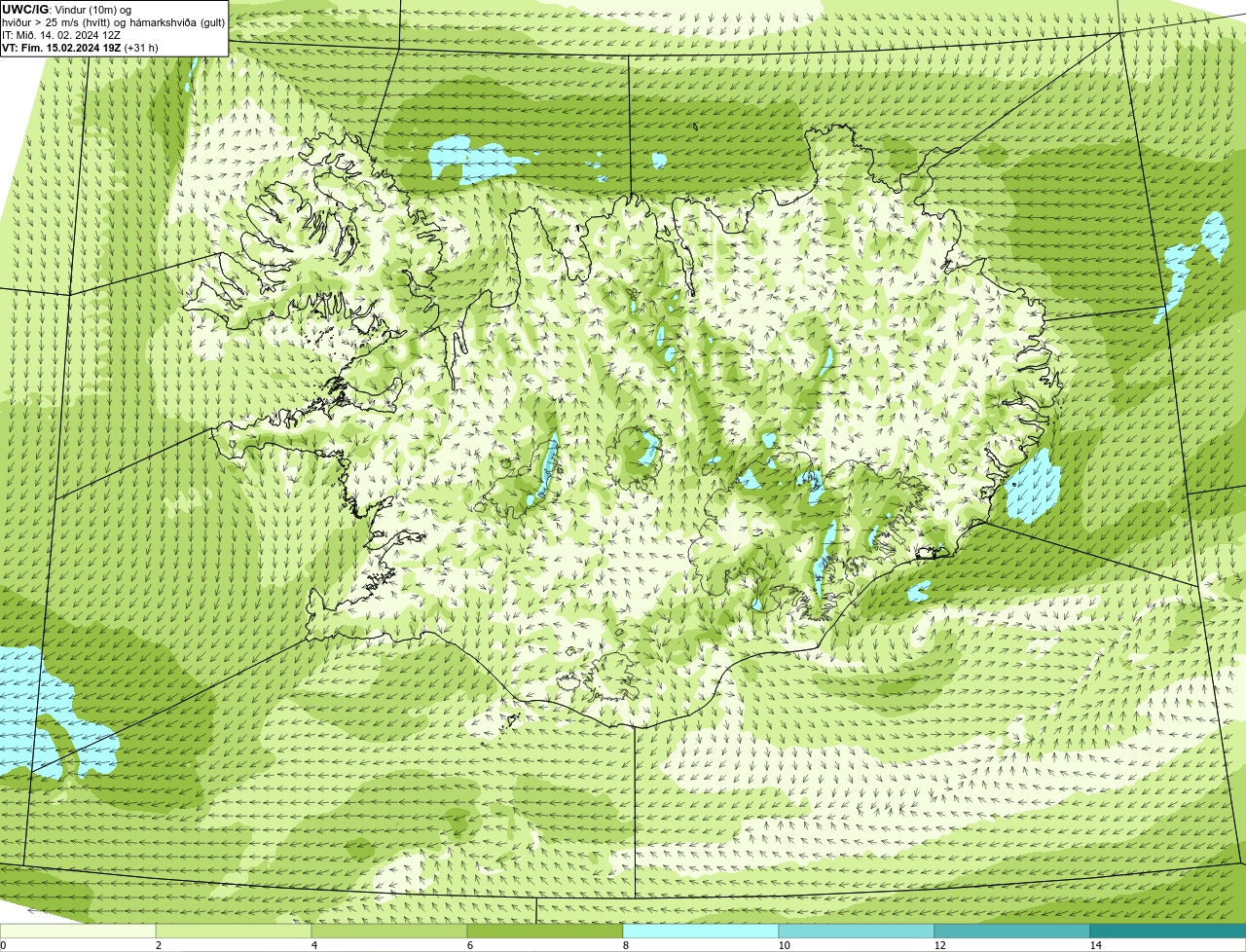The image size is (1246, 952).
Task: Select the 0–2 m/s palest color swatch
Action: 78,932
